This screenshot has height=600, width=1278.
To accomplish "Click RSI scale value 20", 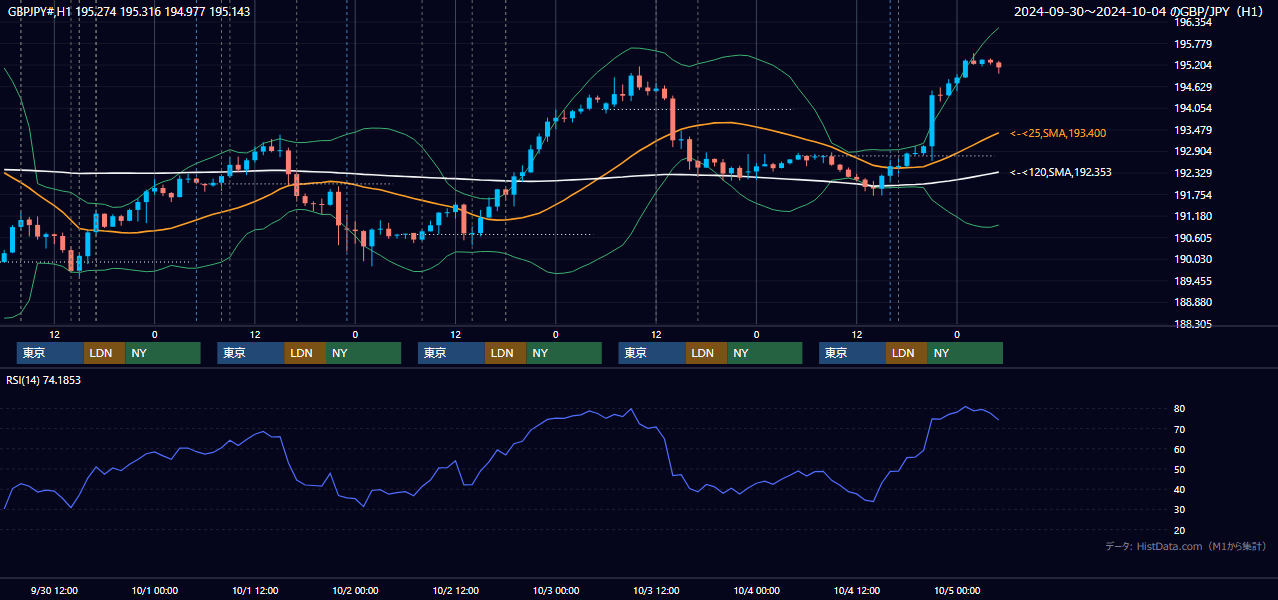I will [1180, 530].
